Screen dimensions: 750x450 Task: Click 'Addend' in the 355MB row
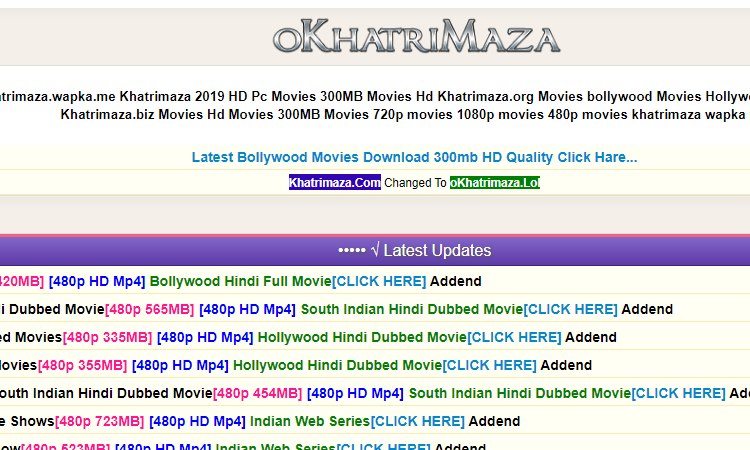(x=566, y=366)
